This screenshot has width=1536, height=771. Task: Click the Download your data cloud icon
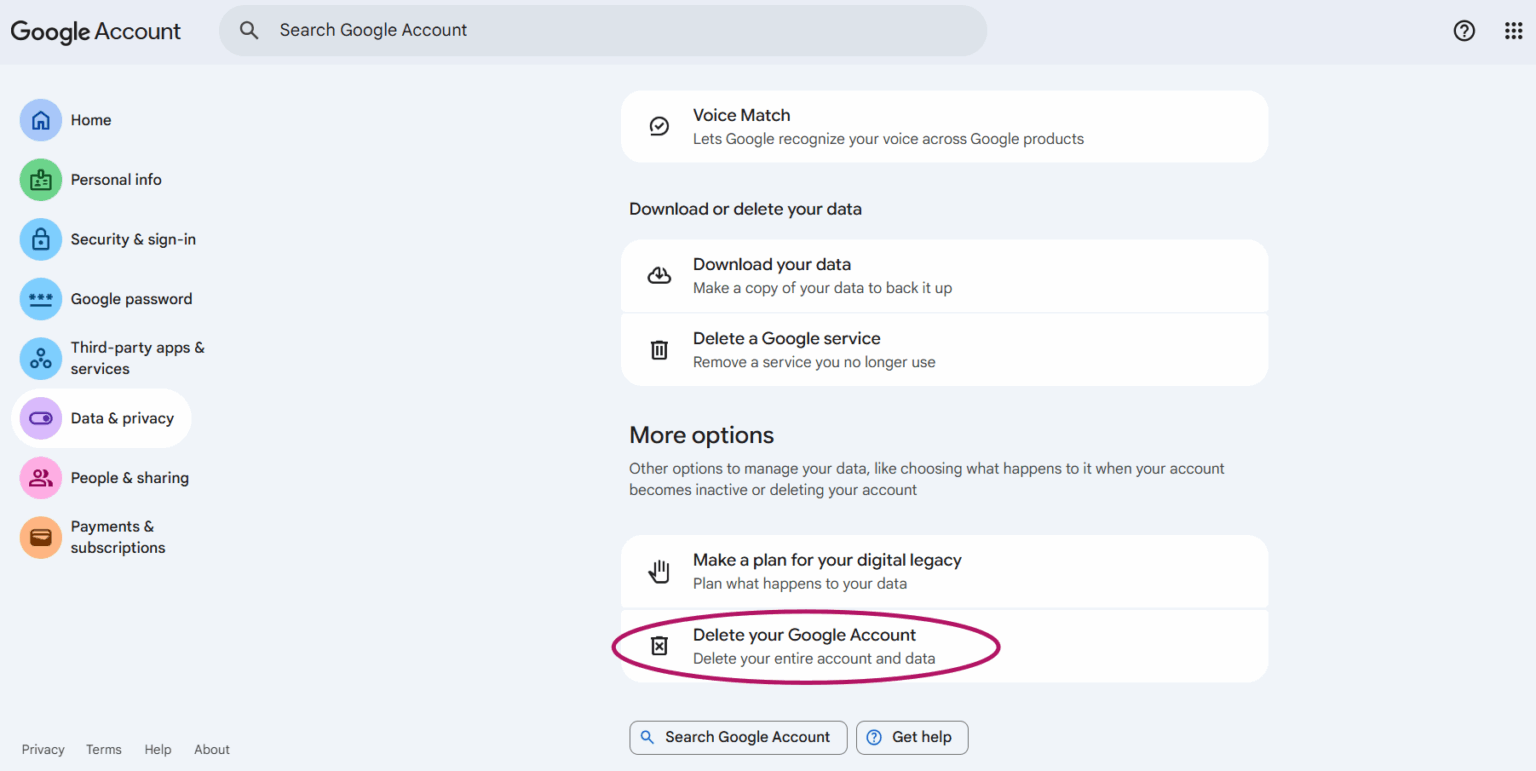pyautogui.click(x=659, y=275)
